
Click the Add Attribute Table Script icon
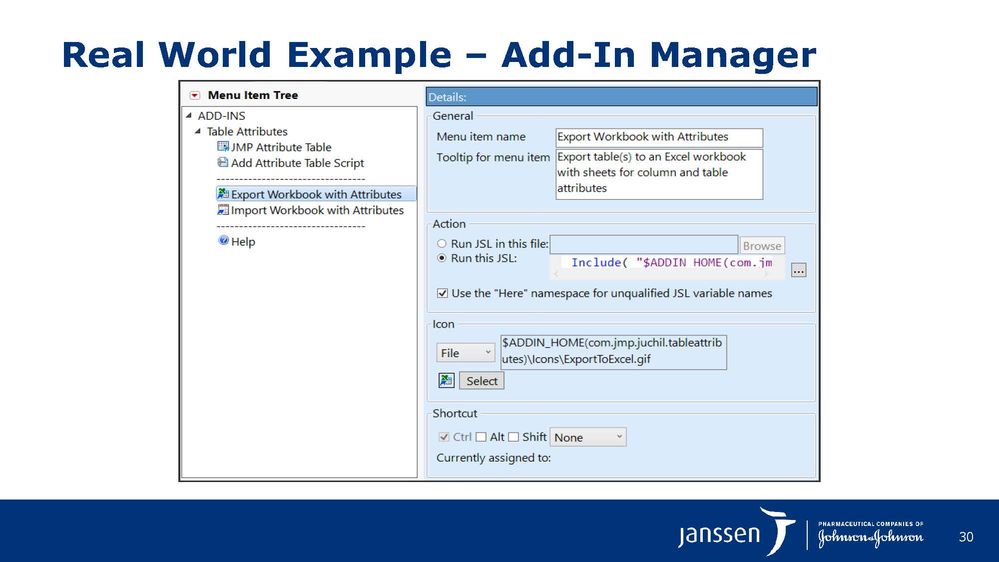tap(223, 162)
